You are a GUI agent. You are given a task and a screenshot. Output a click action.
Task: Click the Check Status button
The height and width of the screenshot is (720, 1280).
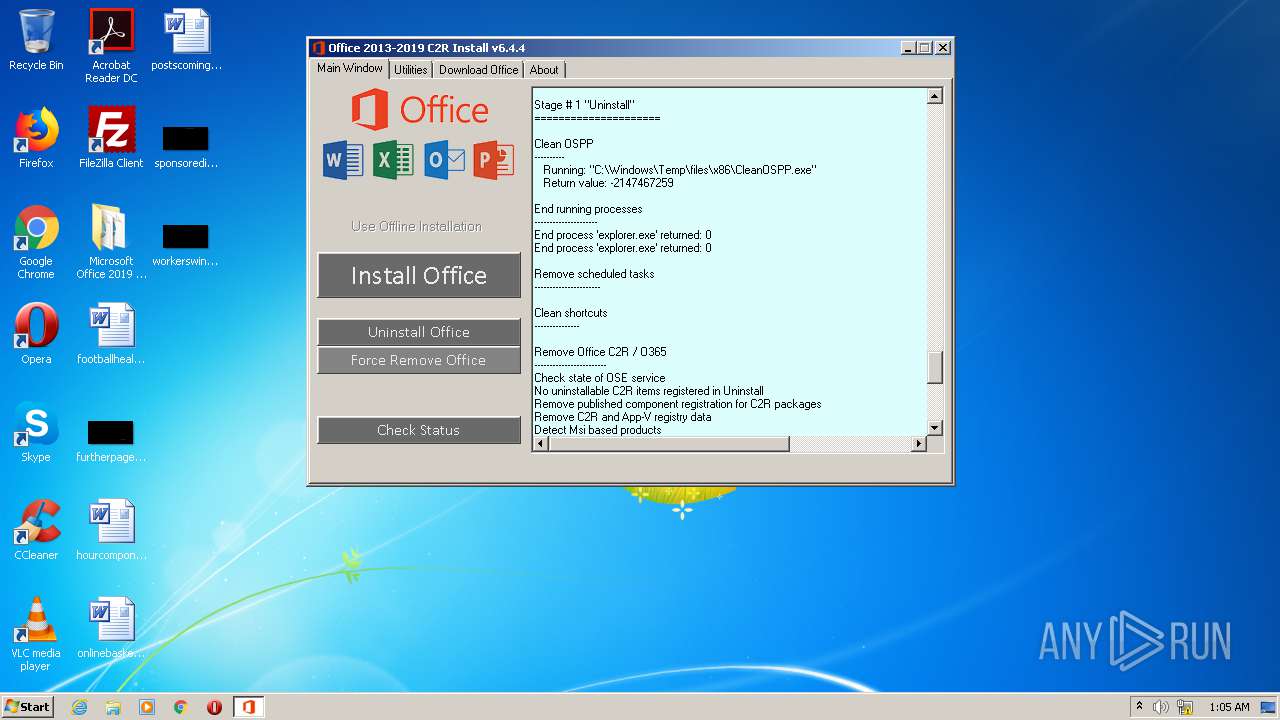click(419, 430)
